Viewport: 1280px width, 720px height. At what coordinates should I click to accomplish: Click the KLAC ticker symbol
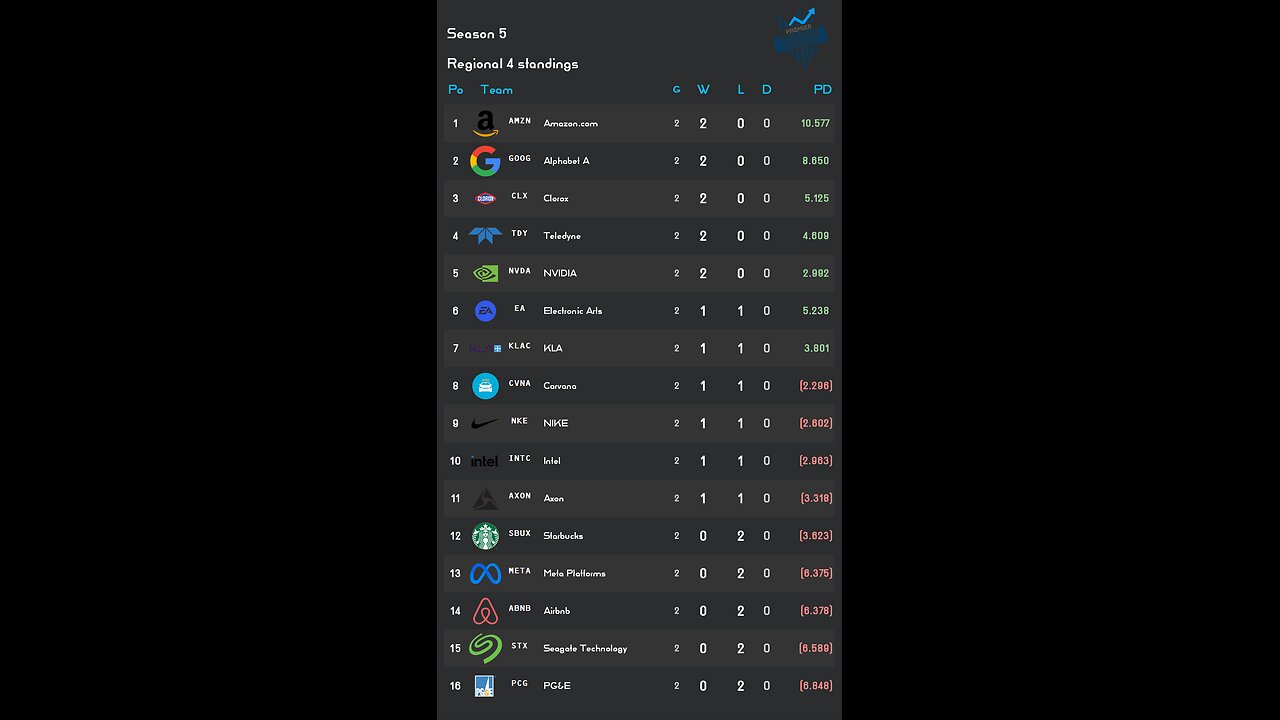519,346
